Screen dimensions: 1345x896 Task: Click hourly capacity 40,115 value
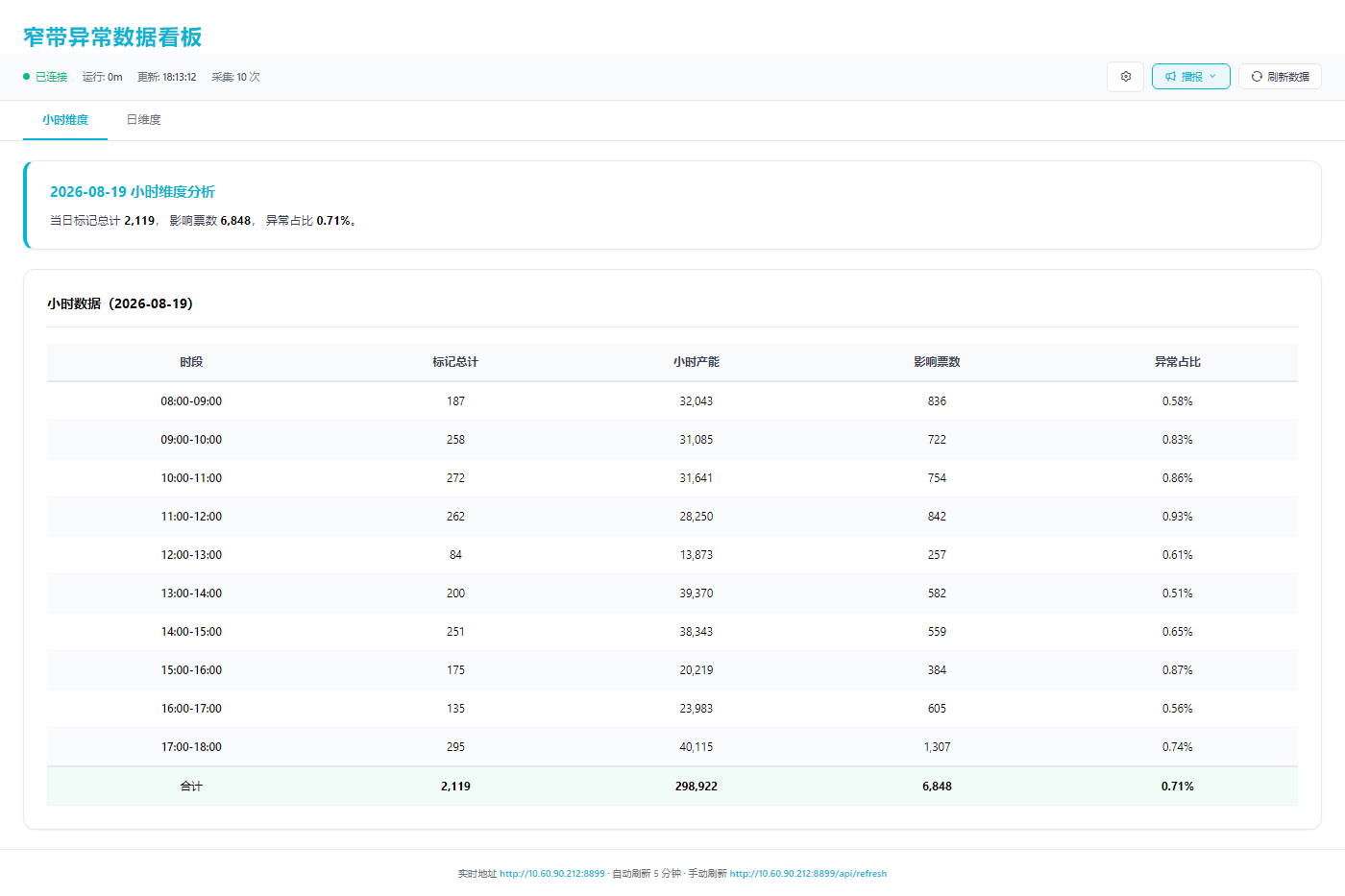(x=697, y=747)
